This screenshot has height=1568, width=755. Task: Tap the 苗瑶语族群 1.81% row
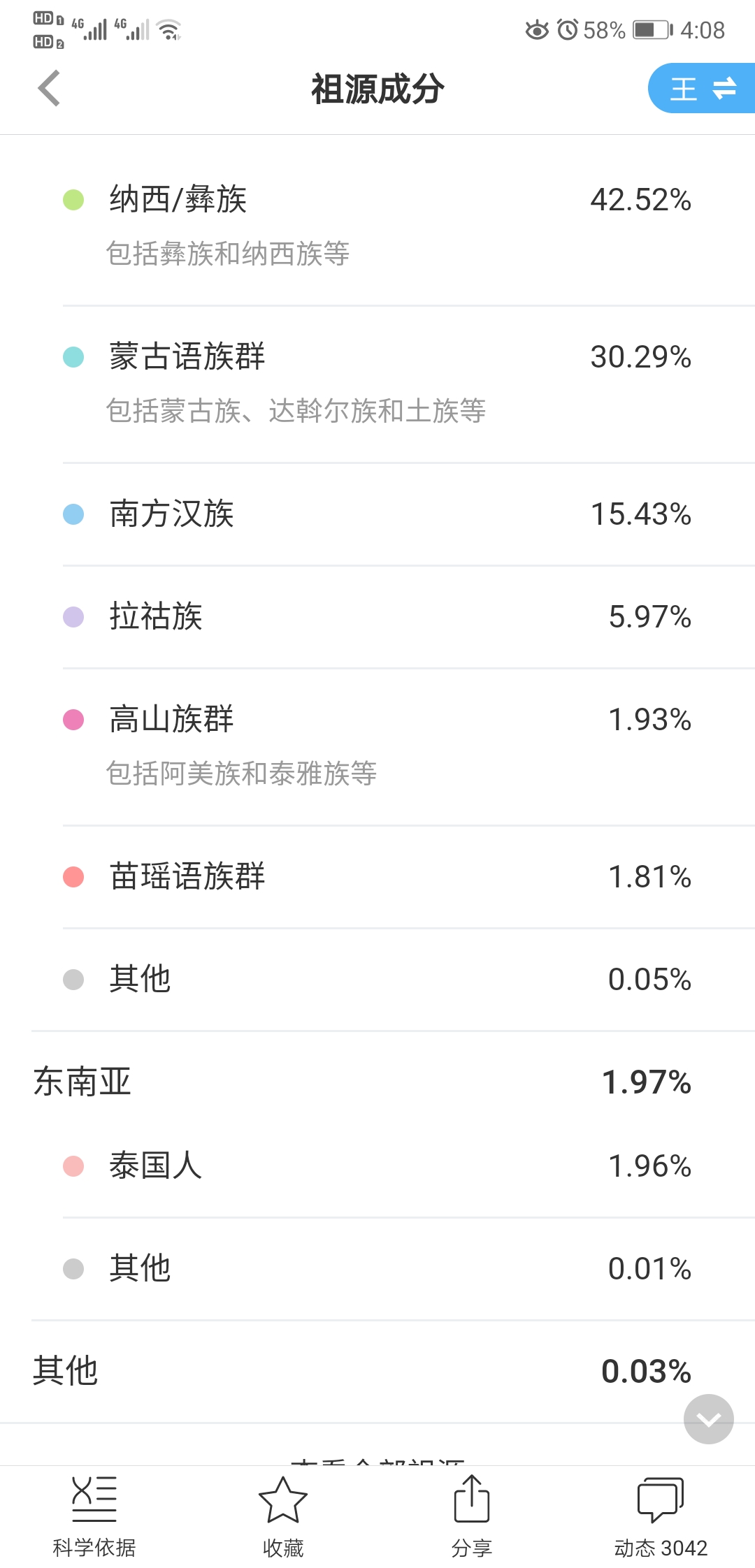pyautogui.click(x=377, y=877)
